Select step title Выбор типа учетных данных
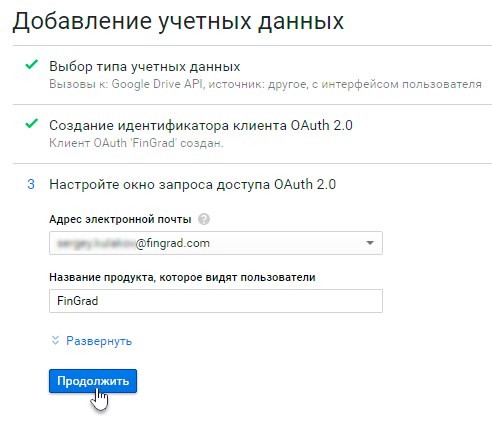492x425 pixels. click(x=145, y=67)
